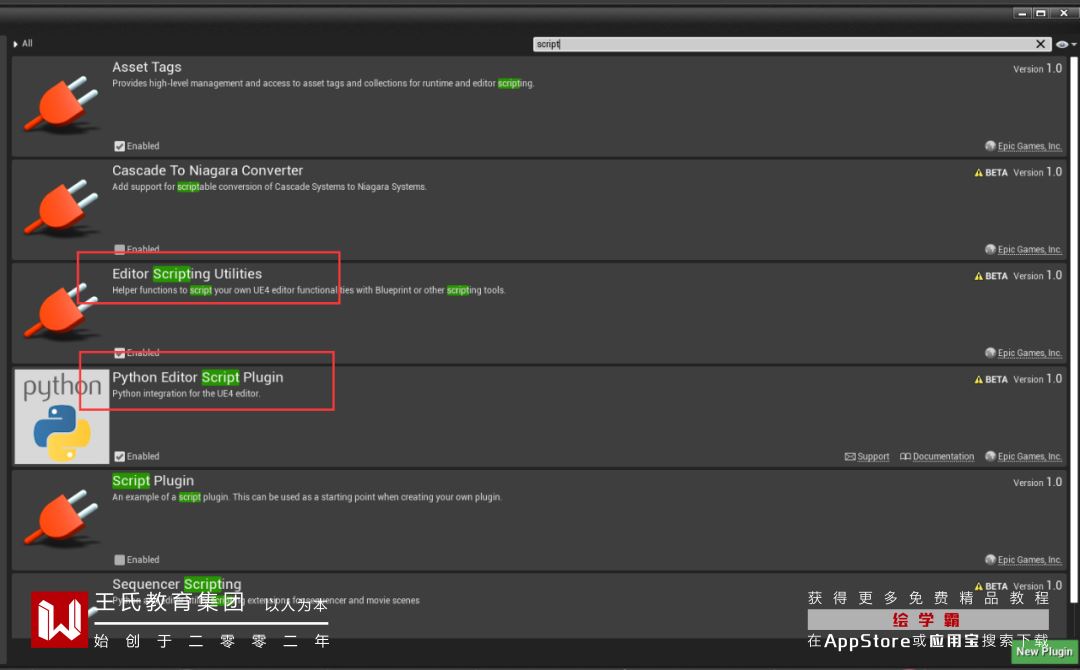Click the Editor Scripting Utilities description text
The image size is (1080, 670).
(x=309, y=291)
